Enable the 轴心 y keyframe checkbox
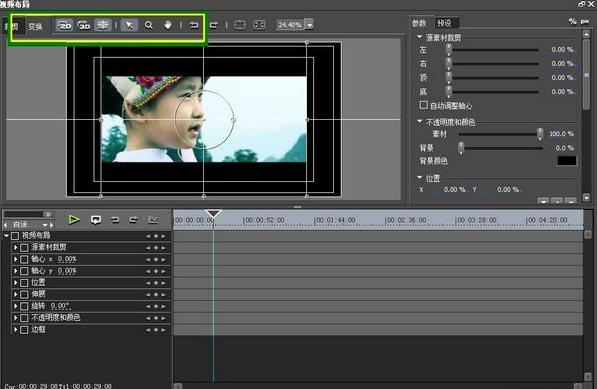The height and width of the screenshot is (389, 597). [24, 271]
